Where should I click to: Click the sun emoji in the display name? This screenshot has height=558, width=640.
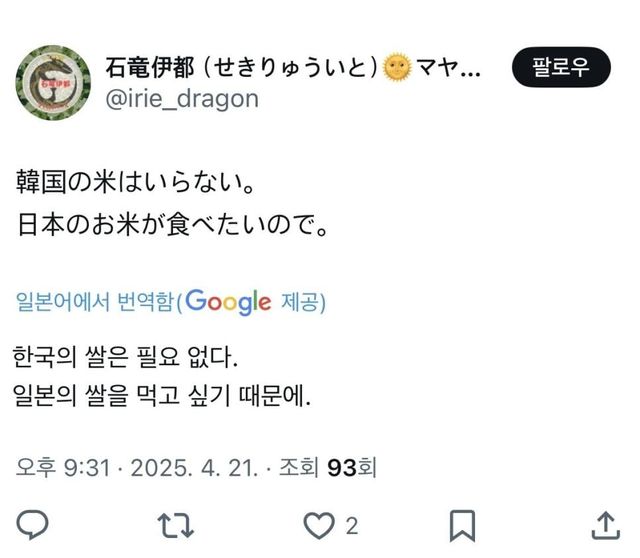pos(397,68)
